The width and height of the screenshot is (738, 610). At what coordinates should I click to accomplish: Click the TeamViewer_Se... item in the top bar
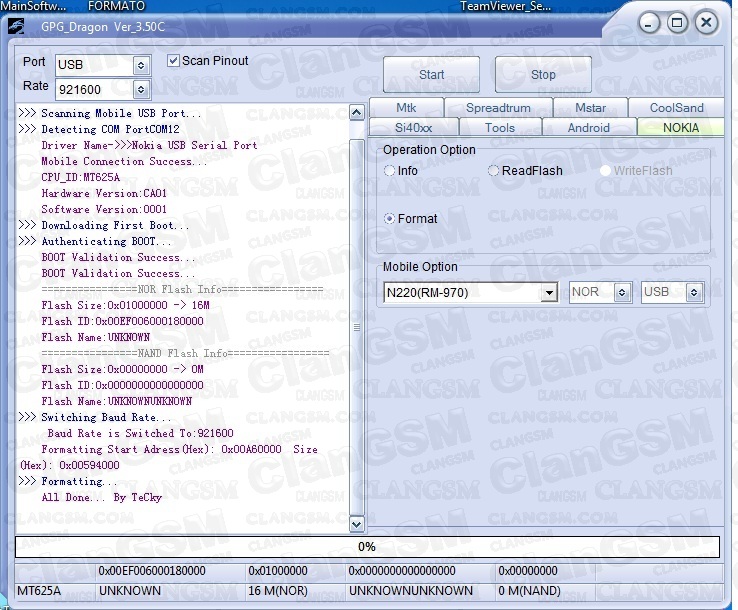[505, 6]
